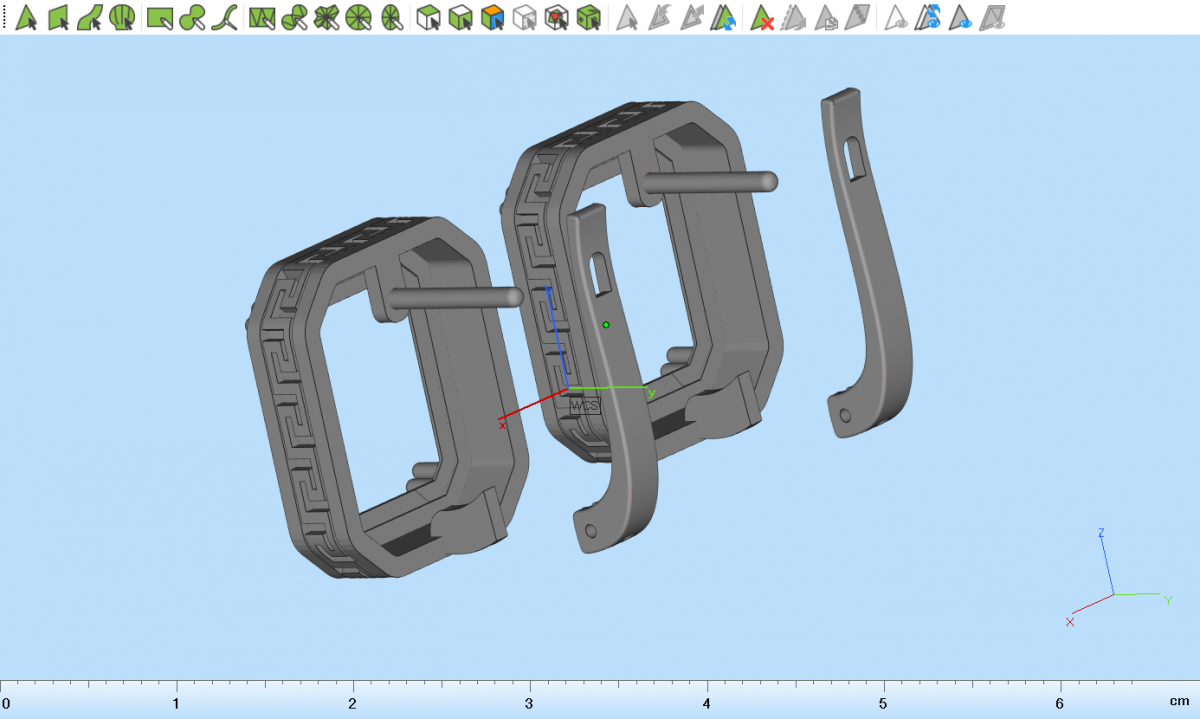Activate the rectangle brush selection tool
This screenshot has height=719, width=1200.
[x=160, y=17]
